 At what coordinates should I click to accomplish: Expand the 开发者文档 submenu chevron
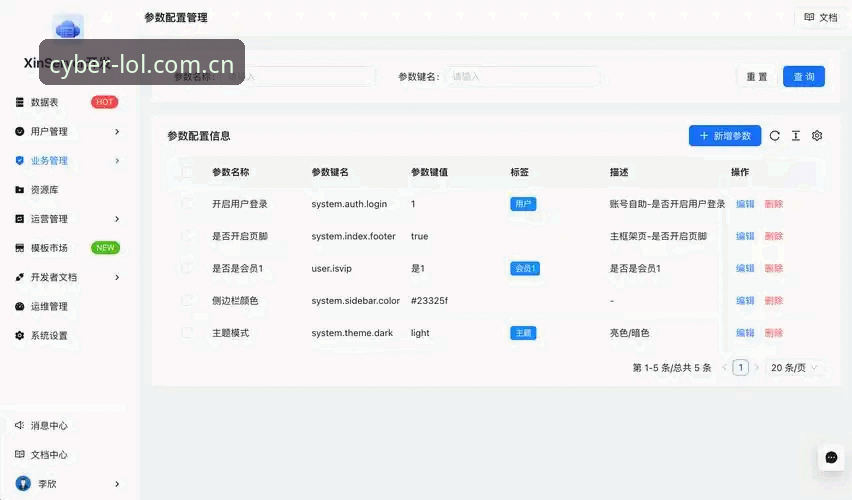click(117, 277)
